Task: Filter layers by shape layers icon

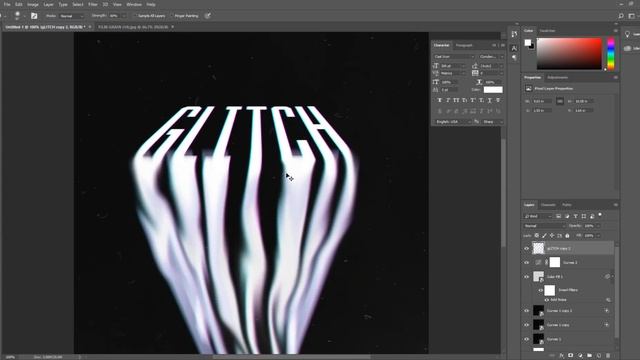Action: pyautogui.click(x=584, y=216)
